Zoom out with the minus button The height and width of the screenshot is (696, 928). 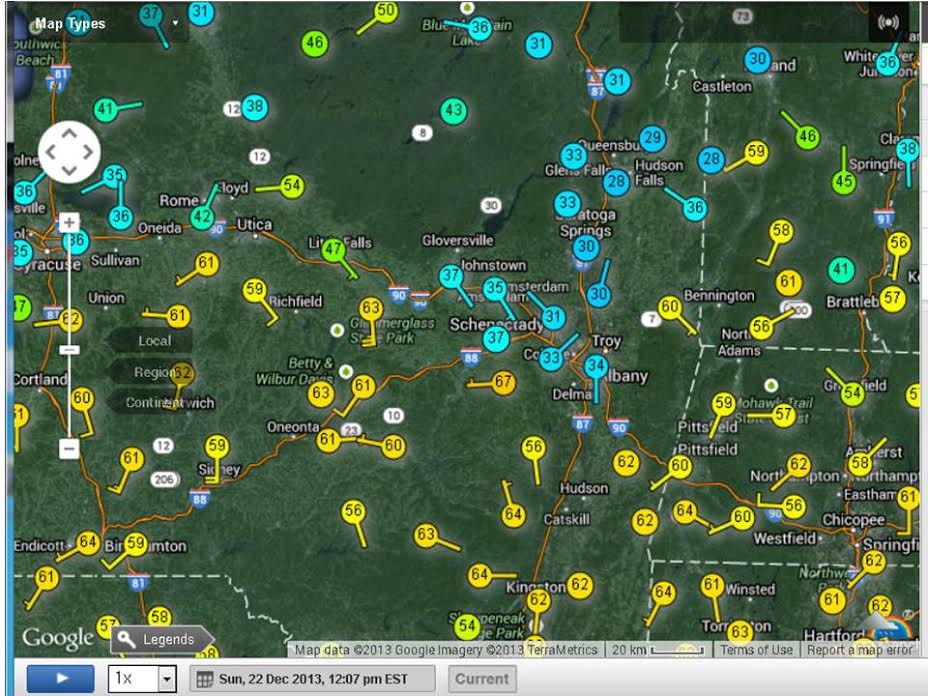pyautogui.click(x=69, y=449)
